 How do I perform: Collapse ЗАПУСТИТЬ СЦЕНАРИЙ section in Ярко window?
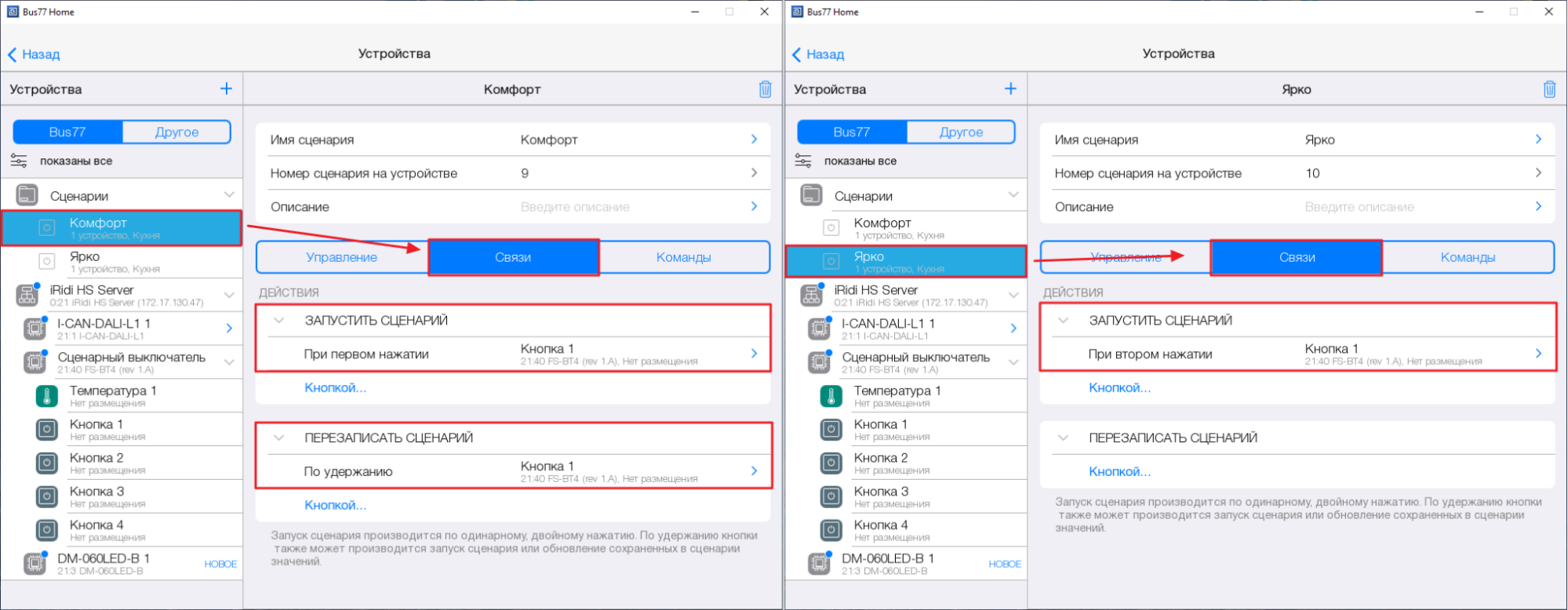click(x=1064, y=320)
